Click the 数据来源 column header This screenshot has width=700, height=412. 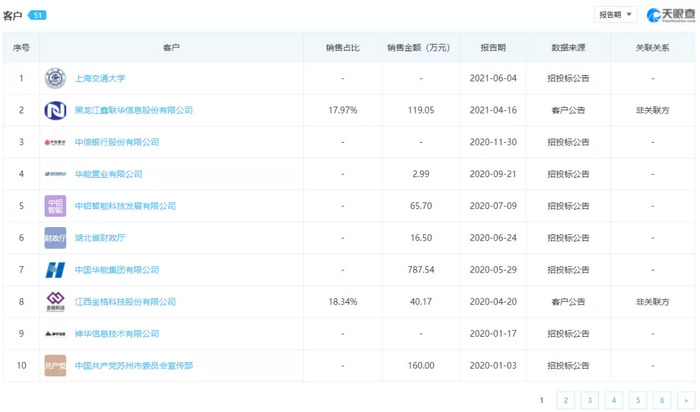point(568,48)
